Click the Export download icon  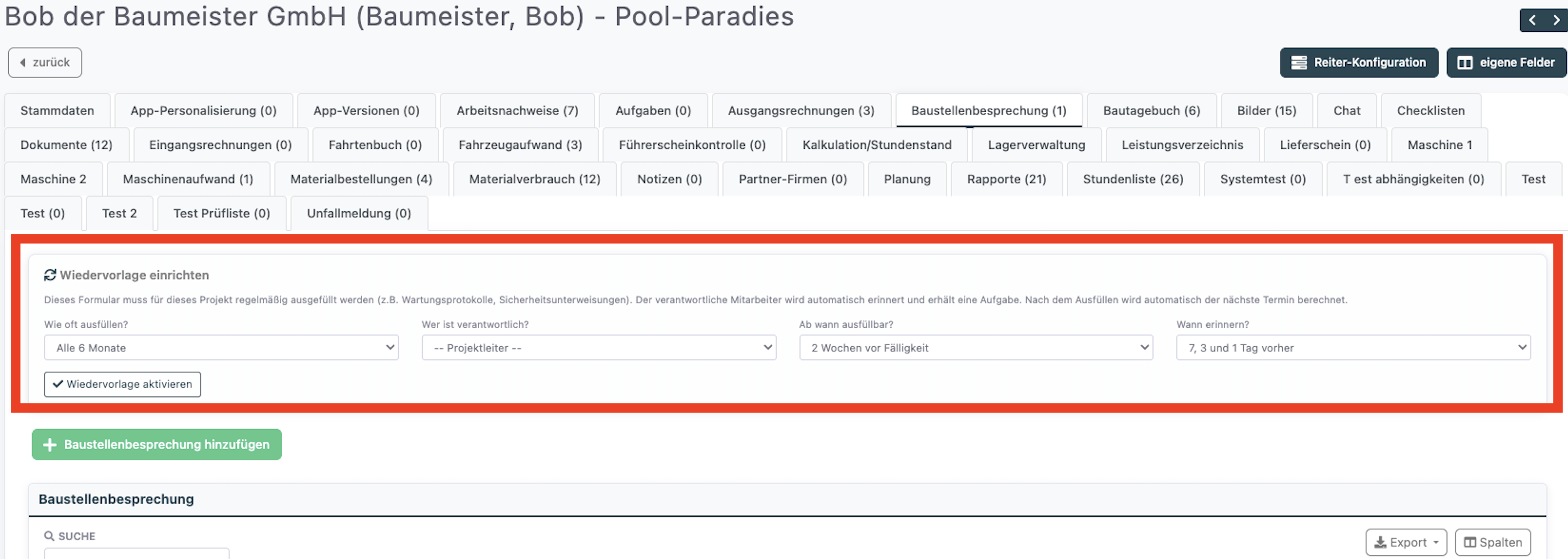[1380, 542]
